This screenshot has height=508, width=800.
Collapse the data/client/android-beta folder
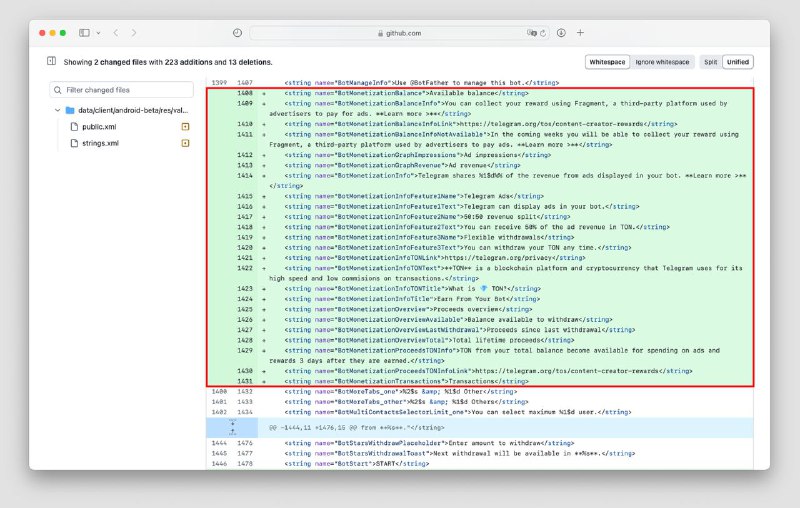coord(58,110)
